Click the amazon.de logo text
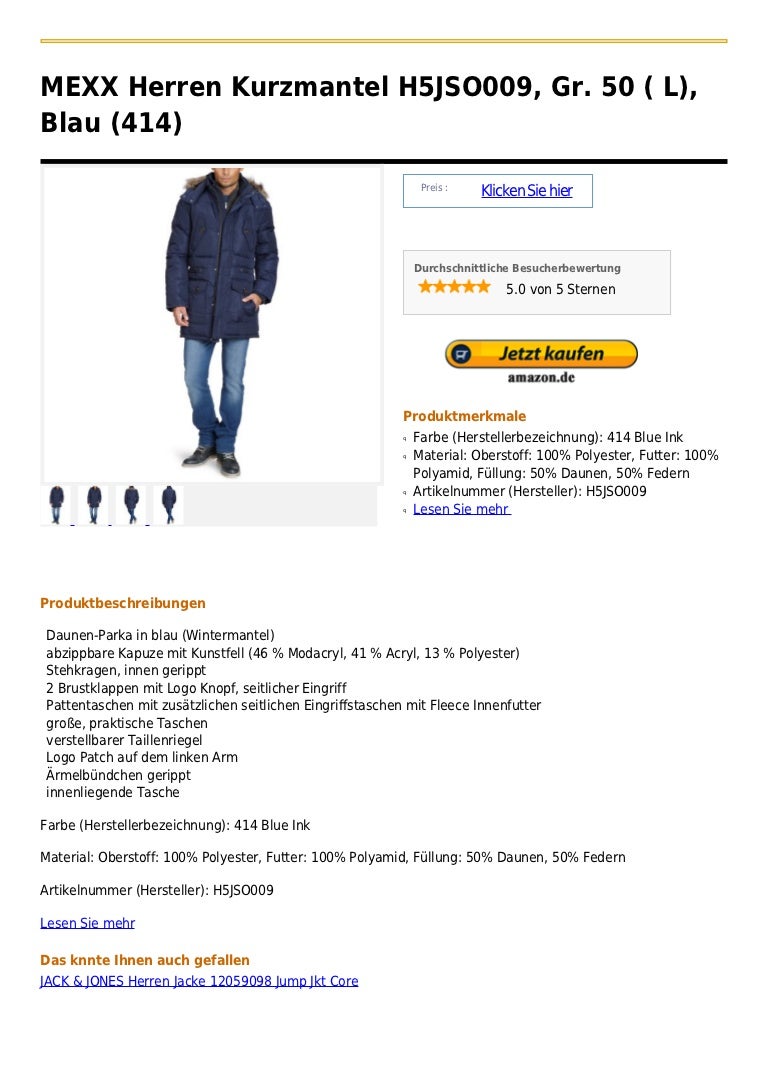768x1087 pixels. 541,377
